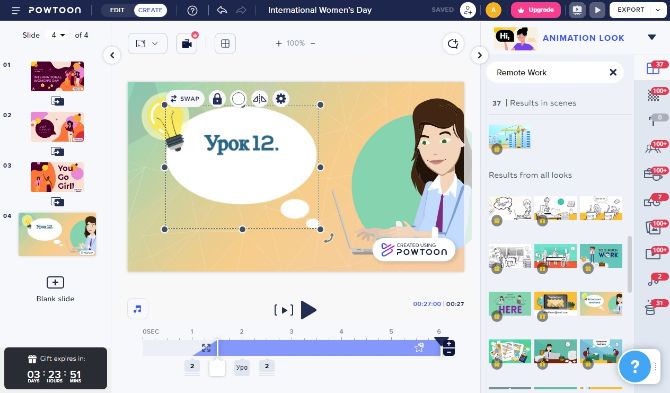Click the Remote Work search box
Viewport: 670px width, 393px height.
point(555,72)
